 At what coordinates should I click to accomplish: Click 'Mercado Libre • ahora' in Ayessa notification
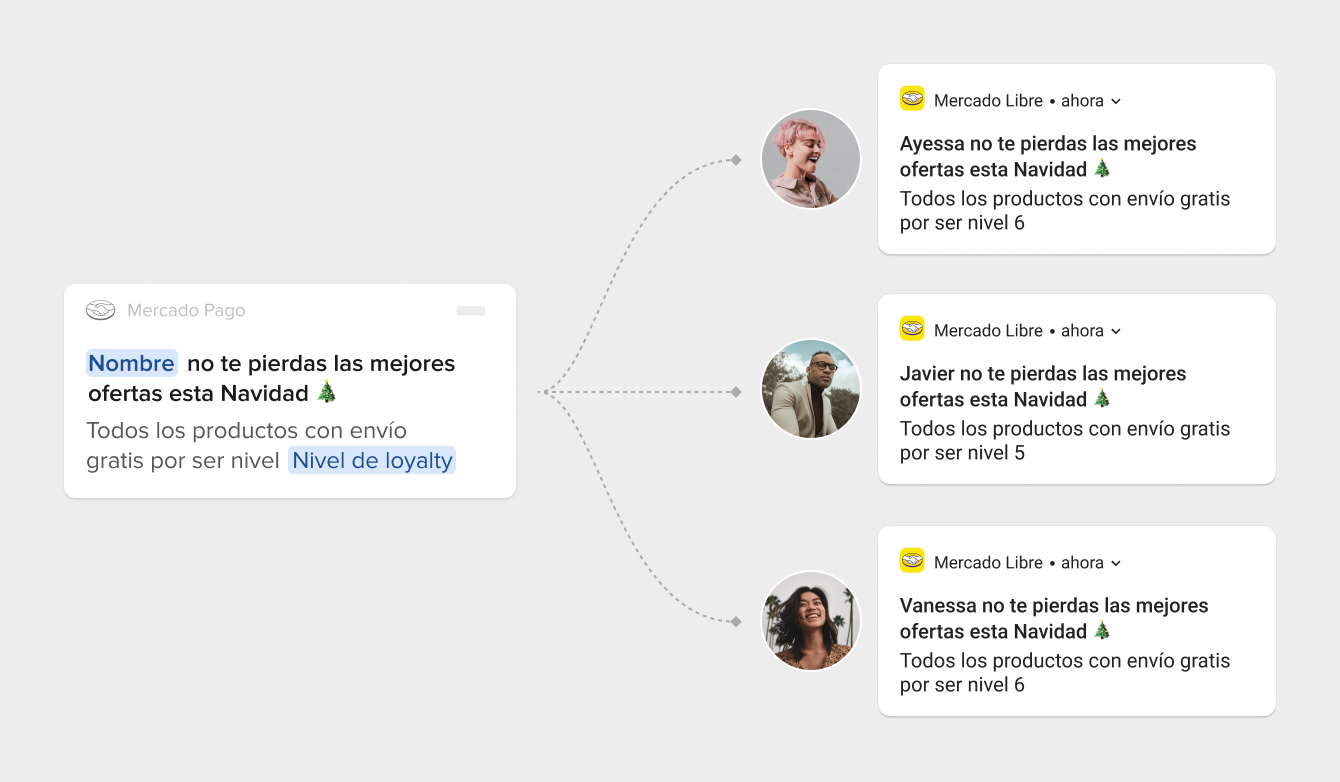[1019, 101]
